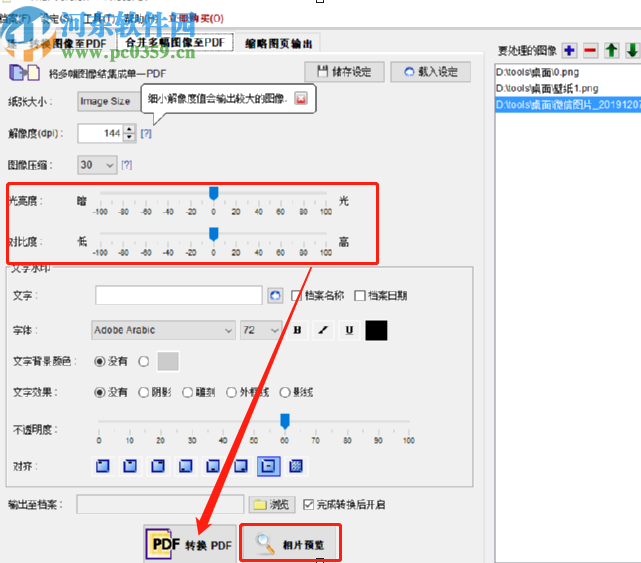This screenshot has height=563, width=641.
Task: Add image with the blue plus icon
Action: (569, 51)
